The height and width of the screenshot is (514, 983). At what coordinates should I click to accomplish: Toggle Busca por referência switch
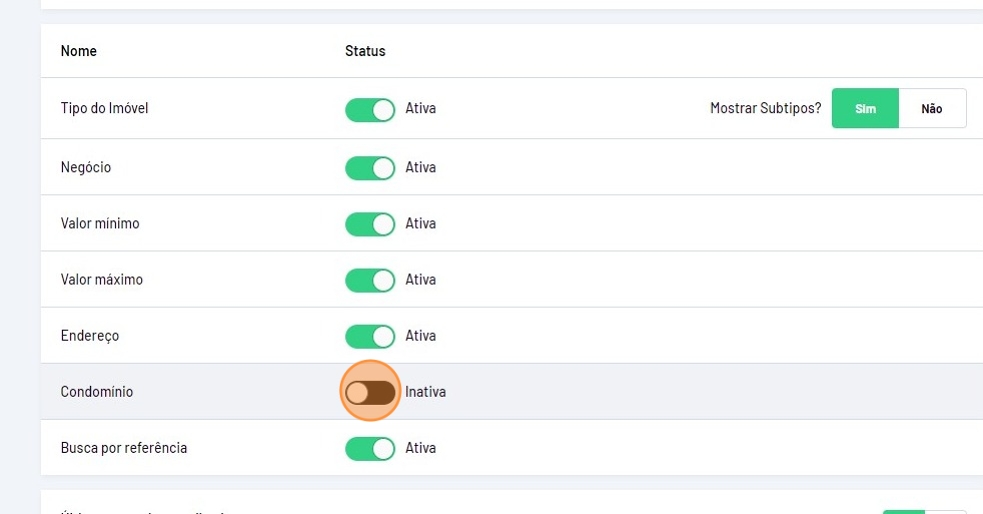click(x=370, y=448)
